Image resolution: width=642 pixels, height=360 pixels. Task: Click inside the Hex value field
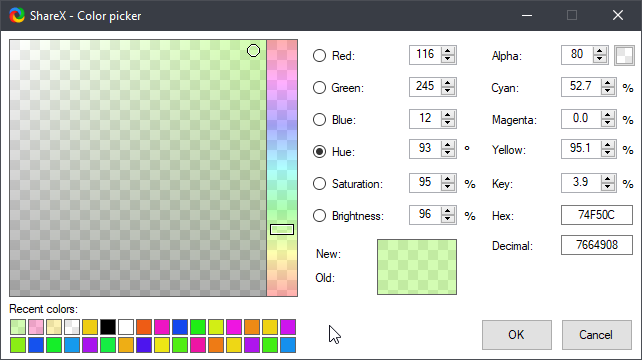pyautogui.click(x=597, y=215)
